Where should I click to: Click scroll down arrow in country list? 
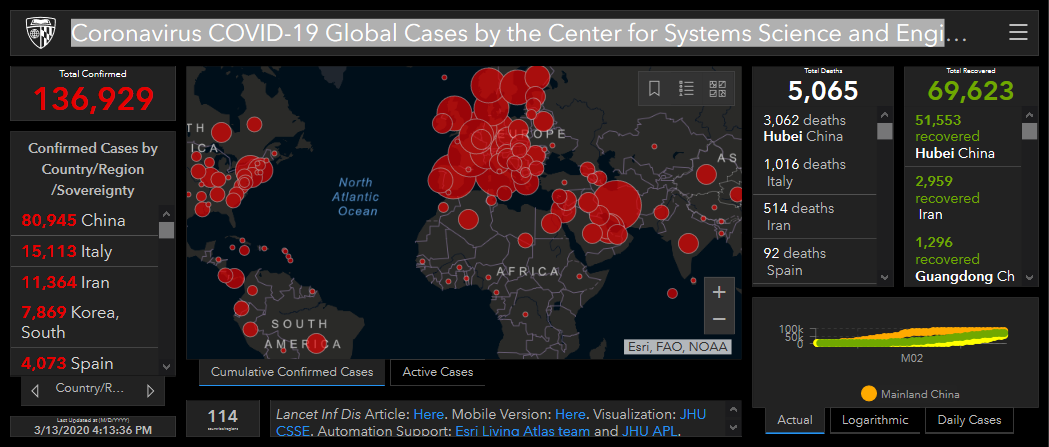[167, 367]
